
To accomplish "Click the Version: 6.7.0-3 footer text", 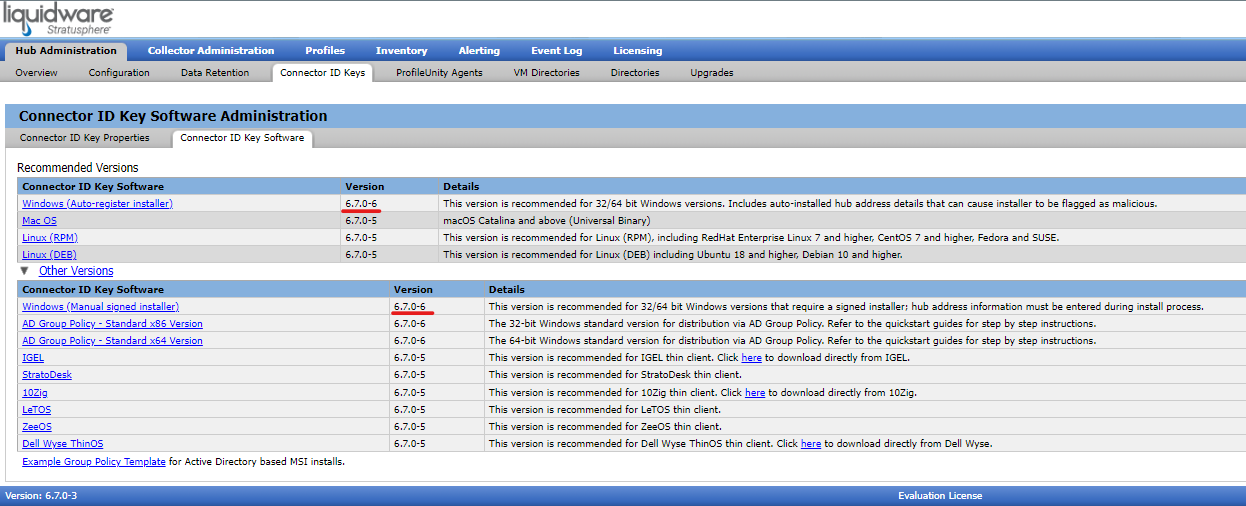I will coord(41,495).
